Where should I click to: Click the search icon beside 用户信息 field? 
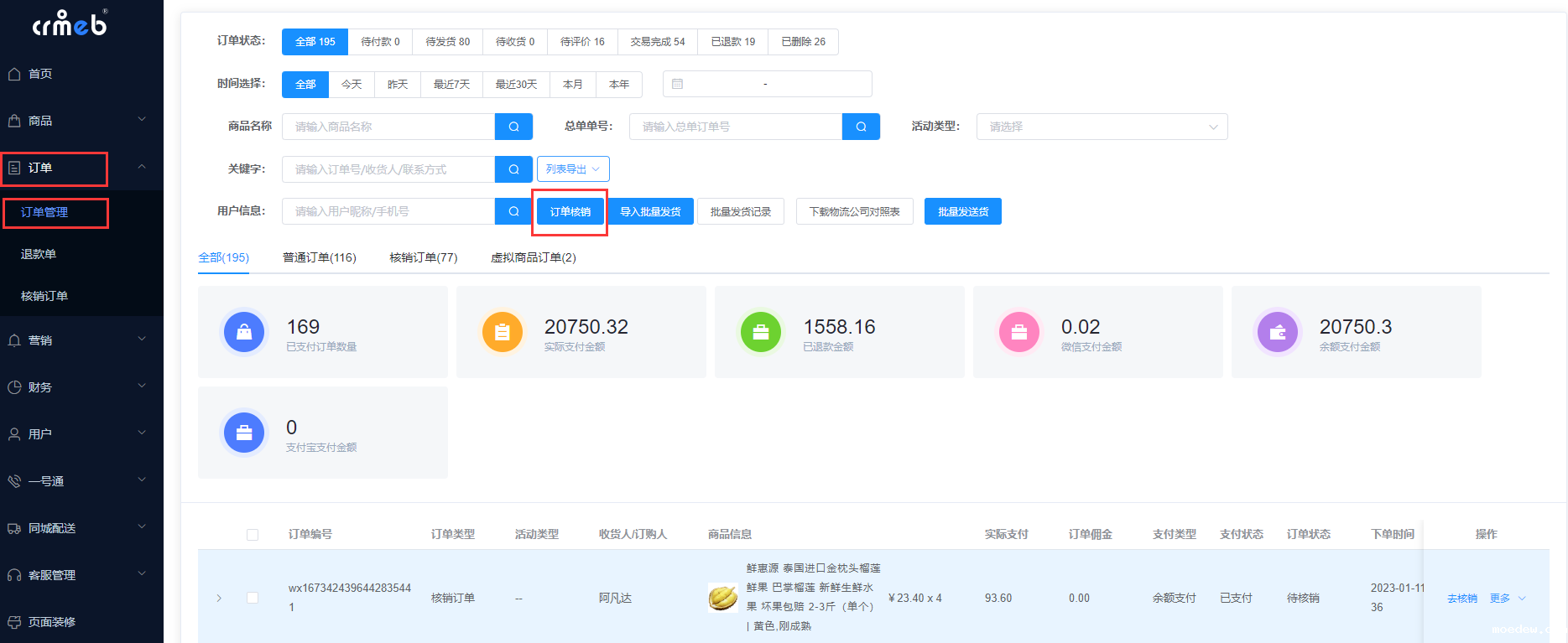(x=513, y=211)
